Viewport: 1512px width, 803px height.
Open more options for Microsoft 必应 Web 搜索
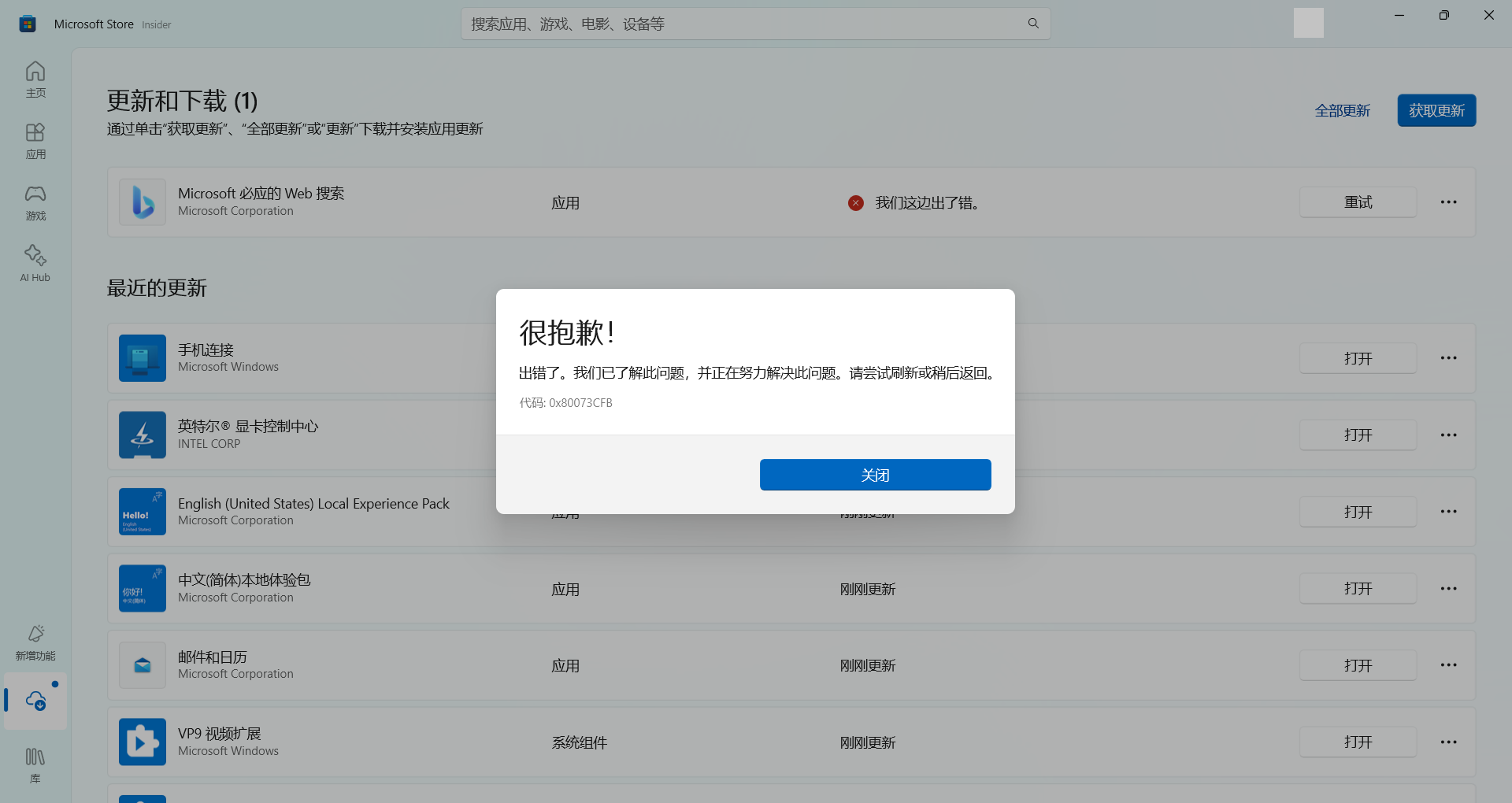pyautogui.click(x=1448, y=202)
